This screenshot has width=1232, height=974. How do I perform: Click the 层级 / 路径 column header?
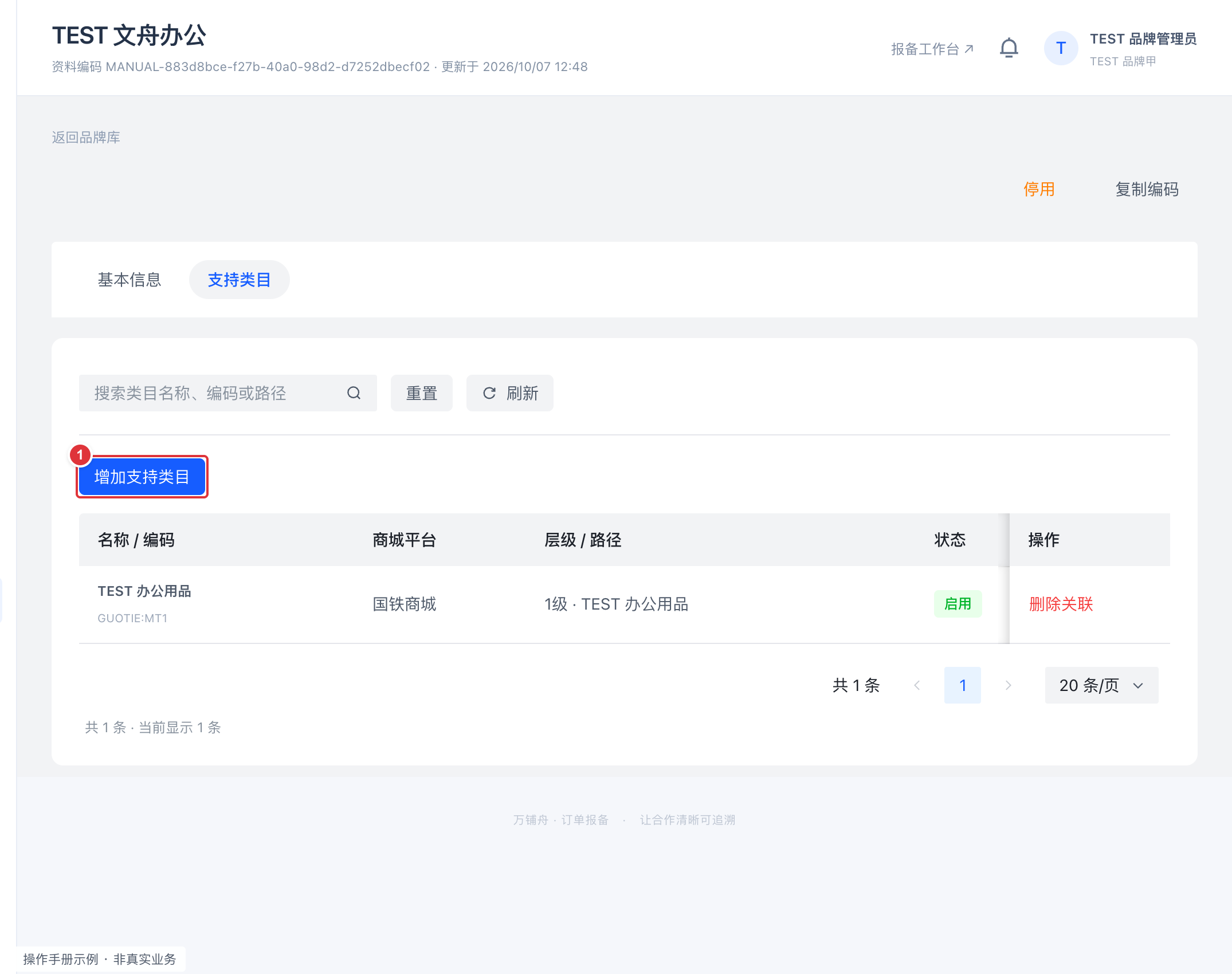(x=583, y=540)
